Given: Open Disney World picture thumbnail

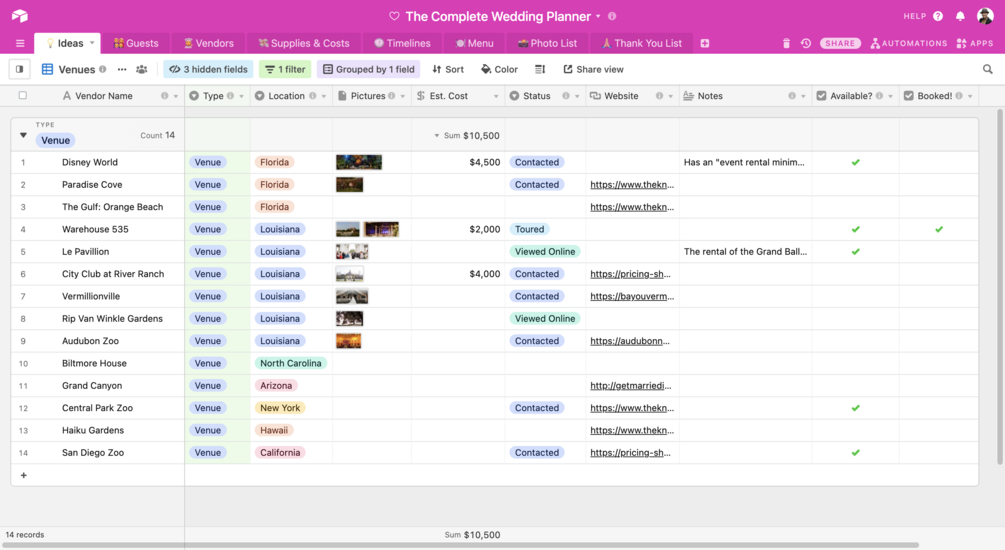Looking at the screenshot, I should coord(359,162).
